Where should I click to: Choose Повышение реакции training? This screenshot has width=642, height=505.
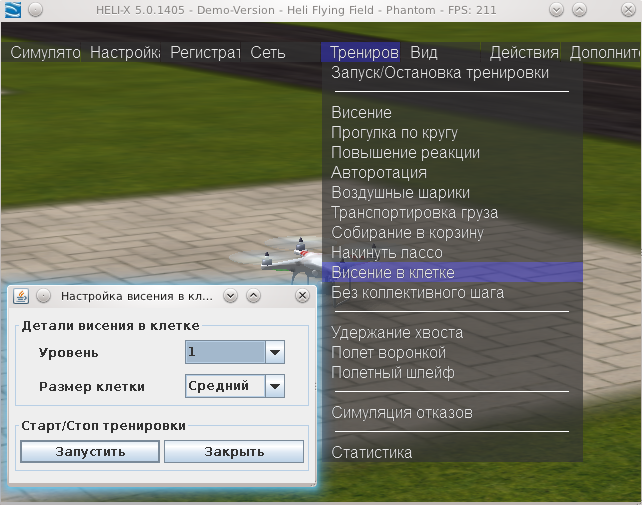pos(452,153)
